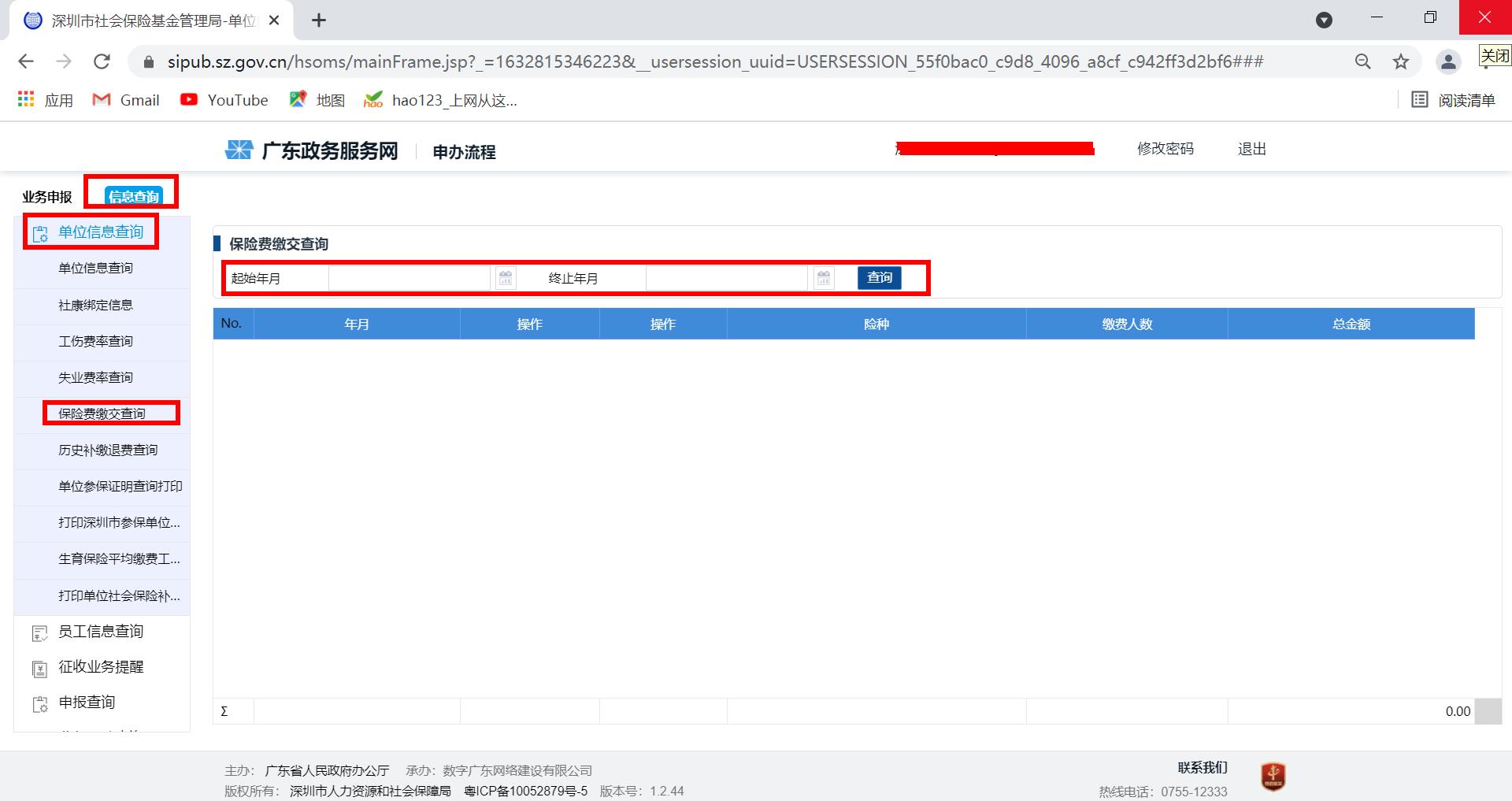1512x801 pixels.
Task: Open 历史补缴退费查询 from the menu
Action: (107, 450)
